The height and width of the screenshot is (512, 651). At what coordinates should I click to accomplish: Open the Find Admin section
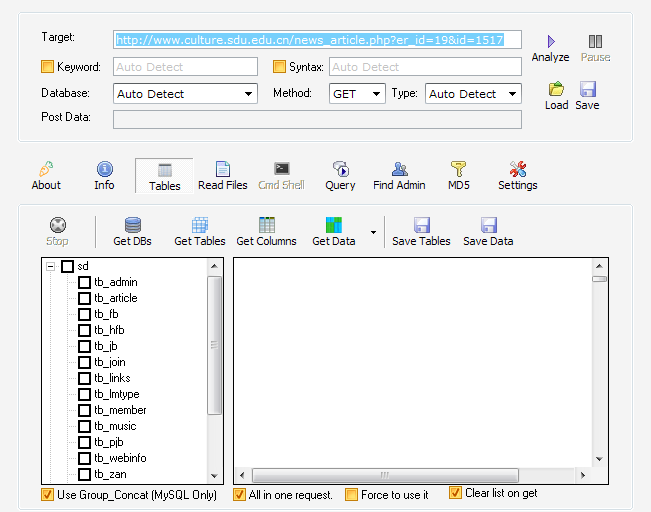coord(399,176)
